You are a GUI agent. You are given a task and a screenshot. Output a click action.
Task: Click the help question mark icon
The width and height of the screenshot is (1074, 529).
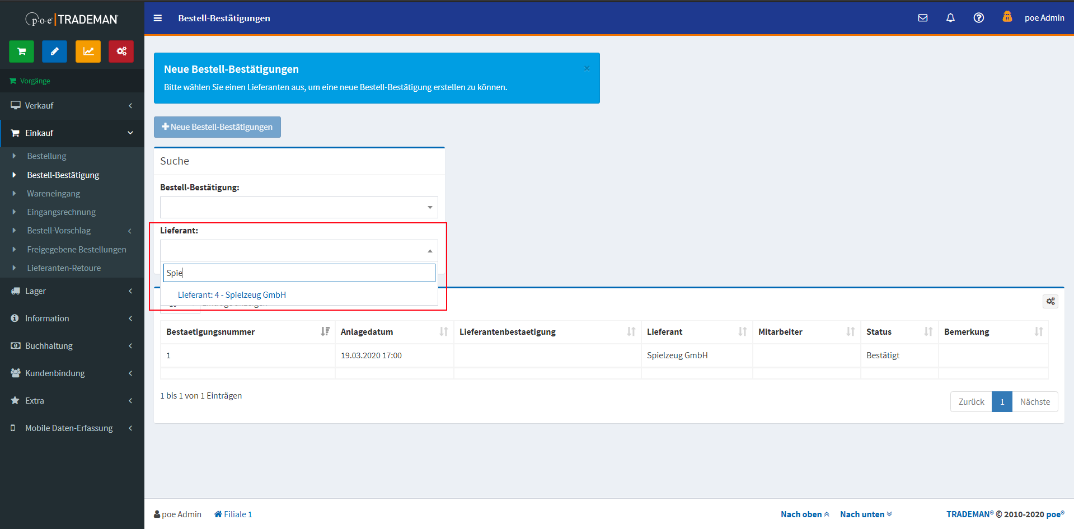tap(978, 18)
